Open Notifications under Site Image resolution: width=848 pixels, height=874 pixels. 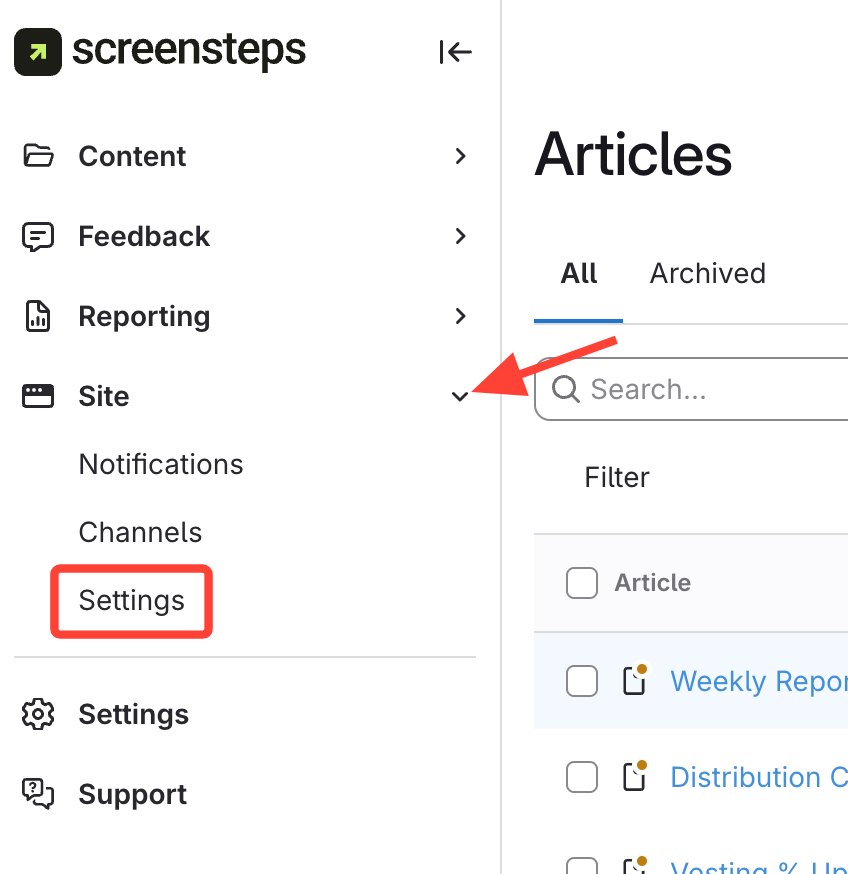[161, 465]
